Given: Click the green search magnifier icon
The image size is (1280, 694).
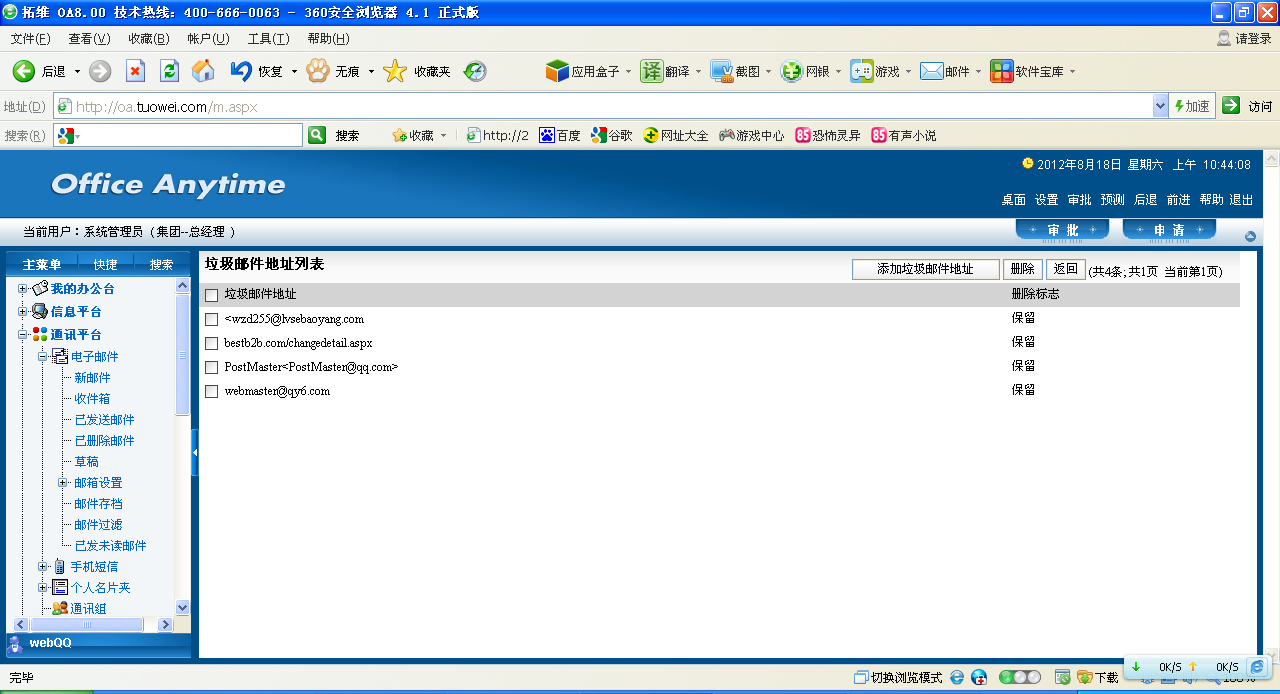Looking at the screenshot, I should tap(317, 135).
